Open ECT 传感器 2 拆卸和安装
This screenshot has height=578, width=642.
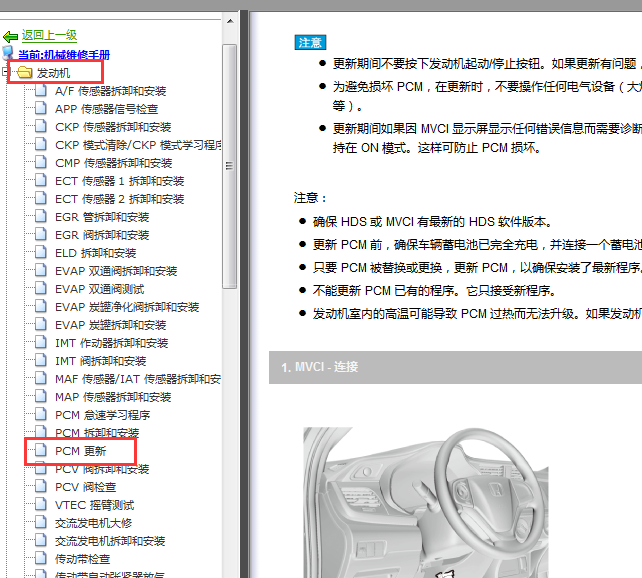click(x=120, y=199)
